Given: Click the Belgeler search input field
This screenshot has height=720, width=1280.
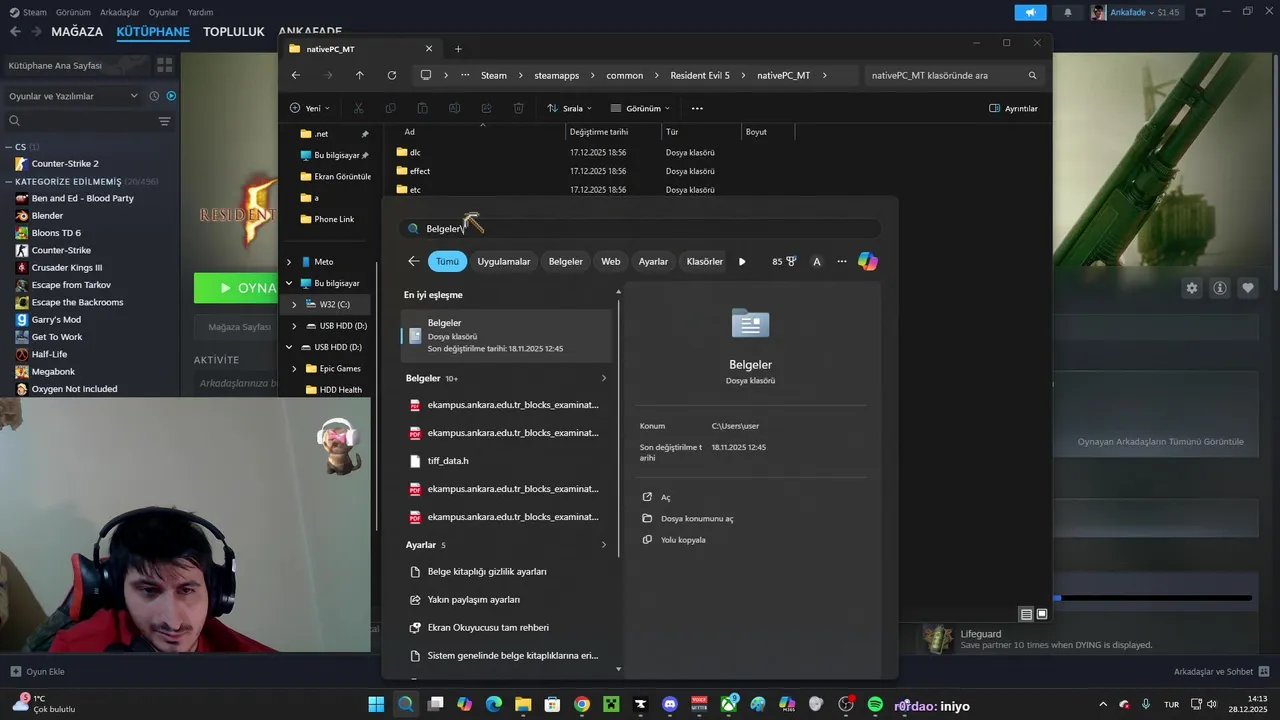Looking at the screenshot, I should point(640,228).
